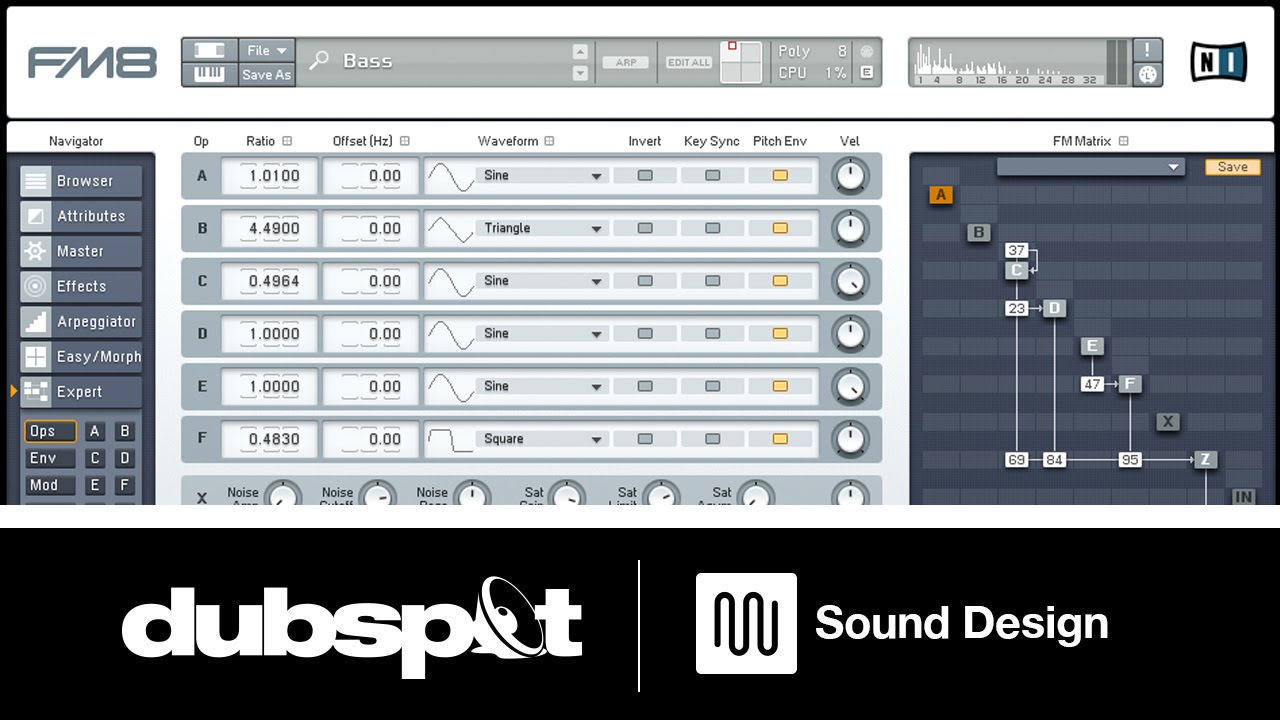This screenshot has width=1280, height=720.
Task: Select operator F node in FM Matrix
Action: (x=1130, y=384)
